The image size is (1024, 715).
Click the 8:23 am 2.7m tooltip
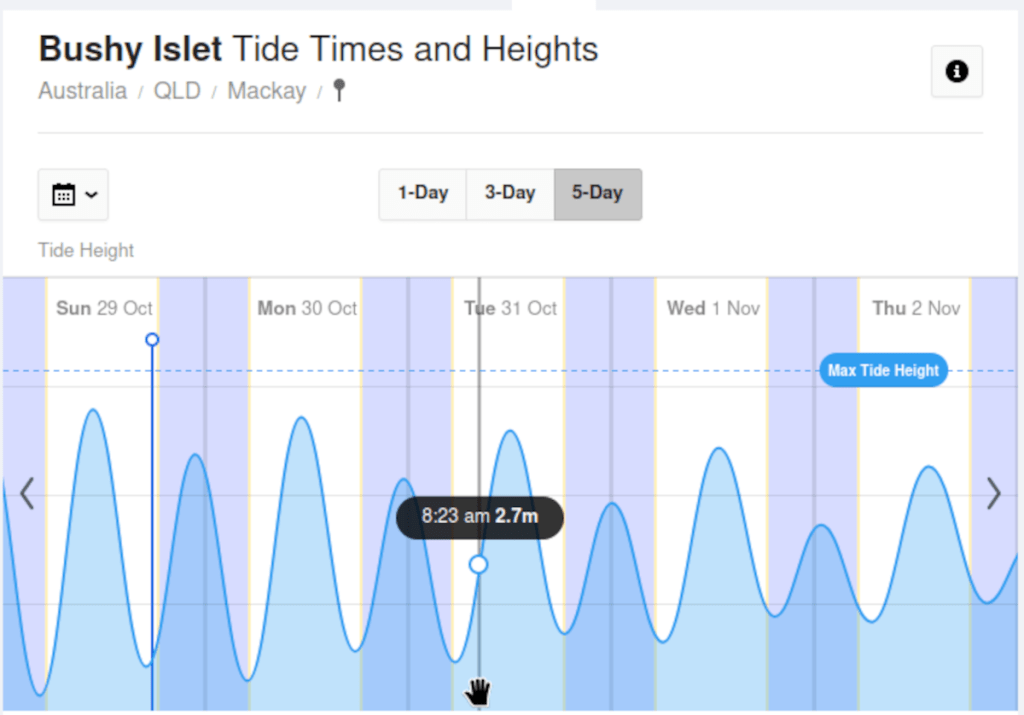479,517
